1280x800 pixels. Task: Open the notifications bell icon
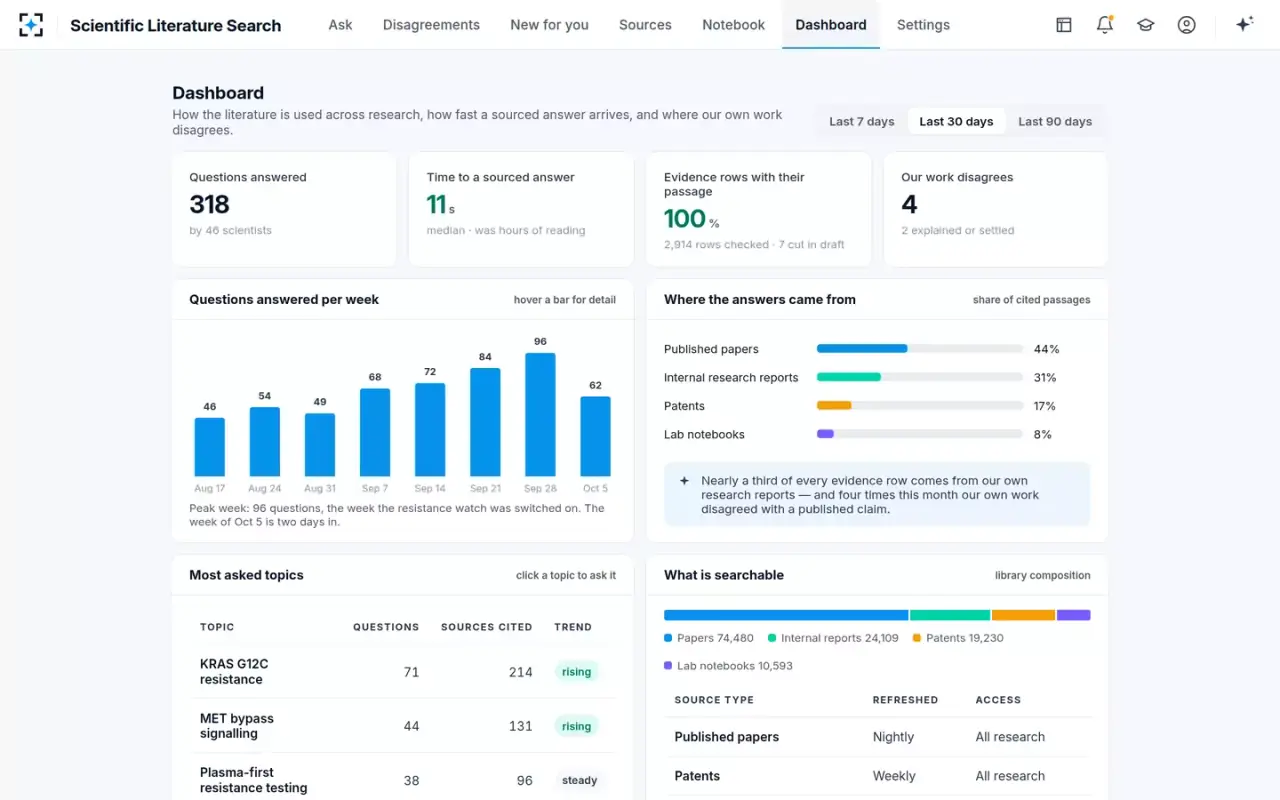(x=1105, y=25)
